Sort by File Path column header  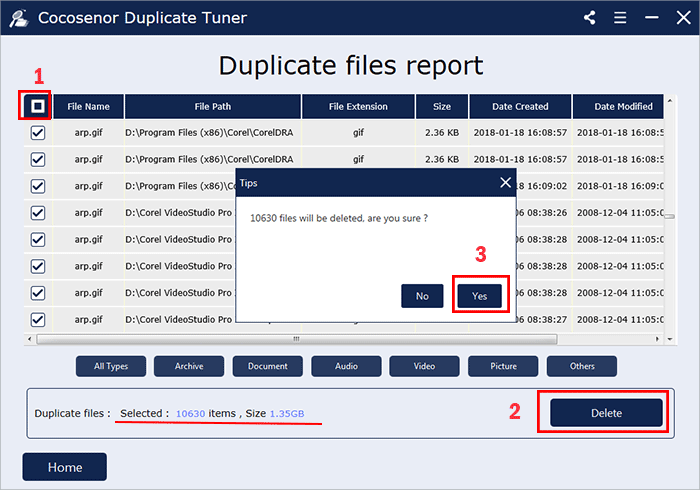pos(212,106)
